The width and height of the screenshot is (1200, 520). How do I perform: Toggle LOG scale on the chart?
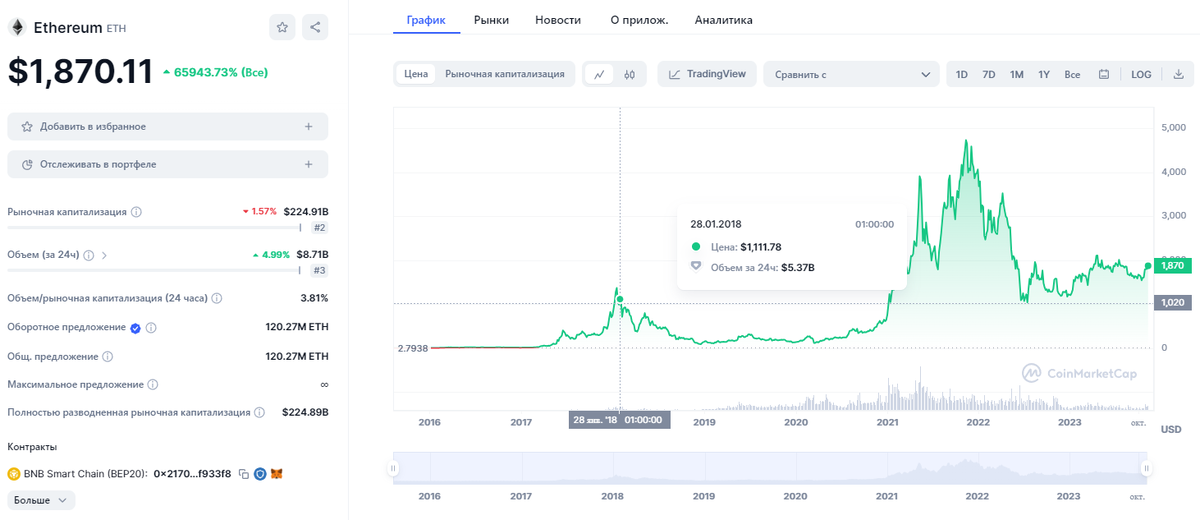coord(1141,74)
